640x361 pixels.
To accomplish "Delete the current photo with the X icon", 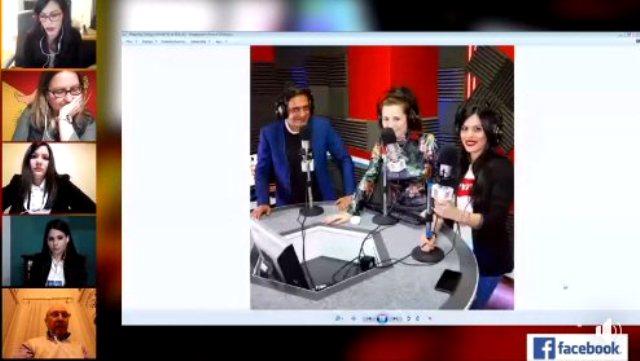I will [430, 318].
